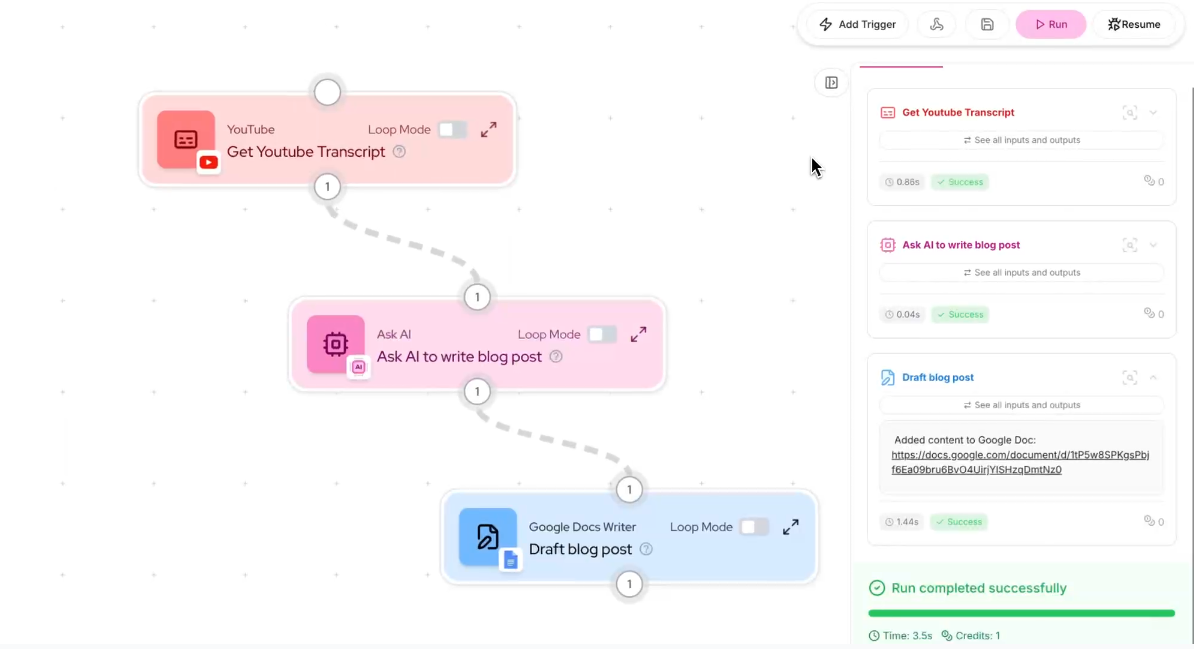Run the workflow

(x=1051, y=24)
